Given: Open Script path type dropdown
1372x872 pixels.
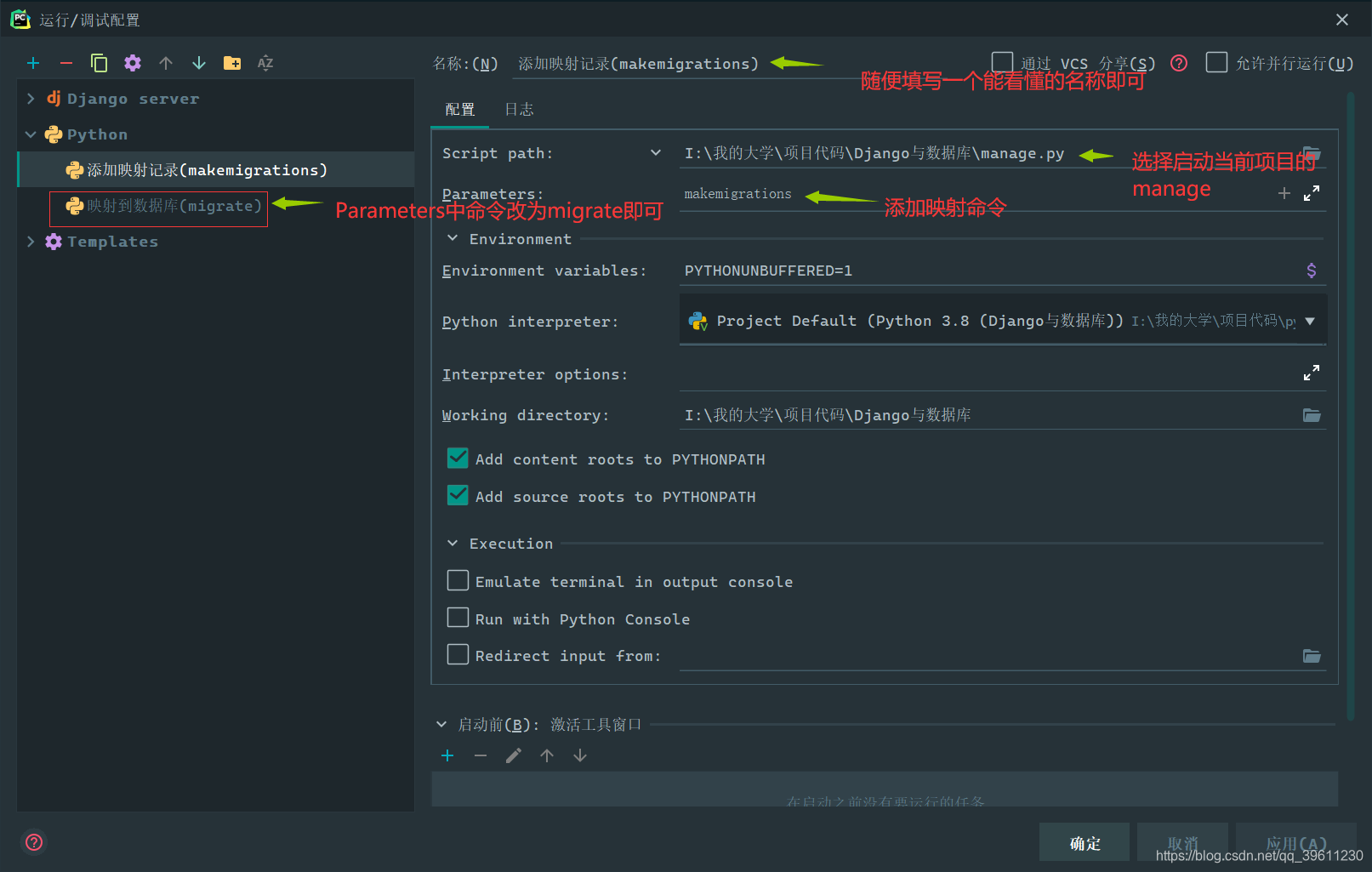Looking at the screenshot, I should coord(656,153).
